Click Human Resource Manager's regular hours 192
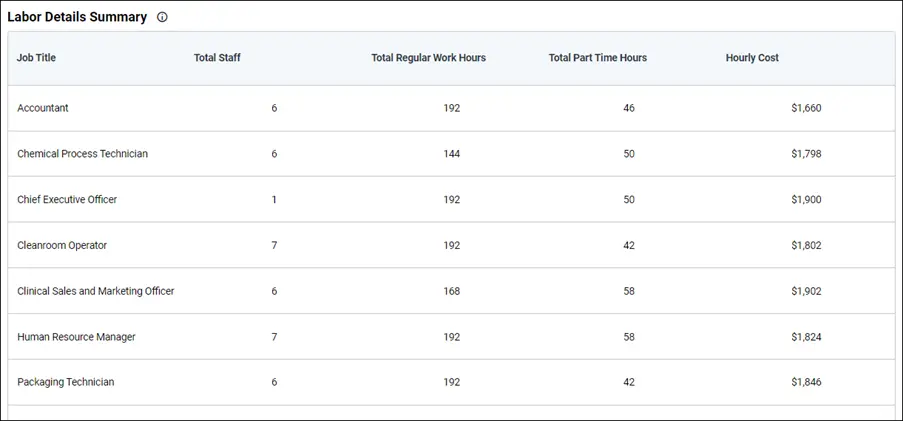 pyautogui.click(x=452, y=336)
